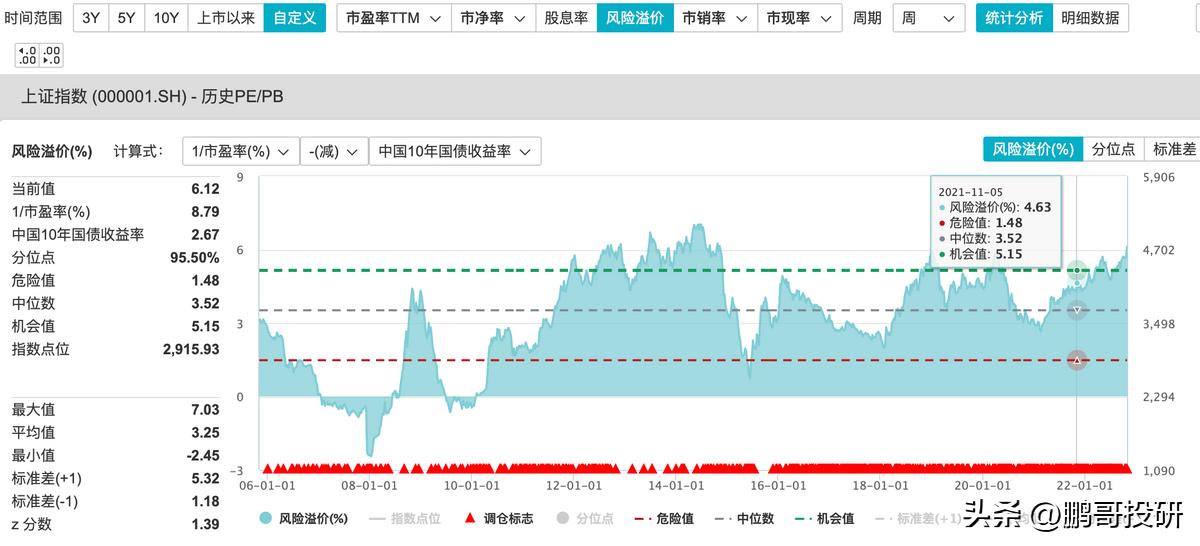
Task: Open the -(减) operator dropdown
Action: pyautogui.click(x=334, y=151)
